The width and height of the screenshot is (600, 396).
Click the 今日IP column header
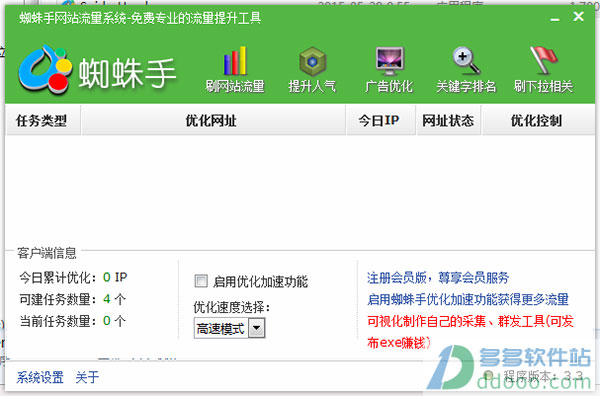380,121
